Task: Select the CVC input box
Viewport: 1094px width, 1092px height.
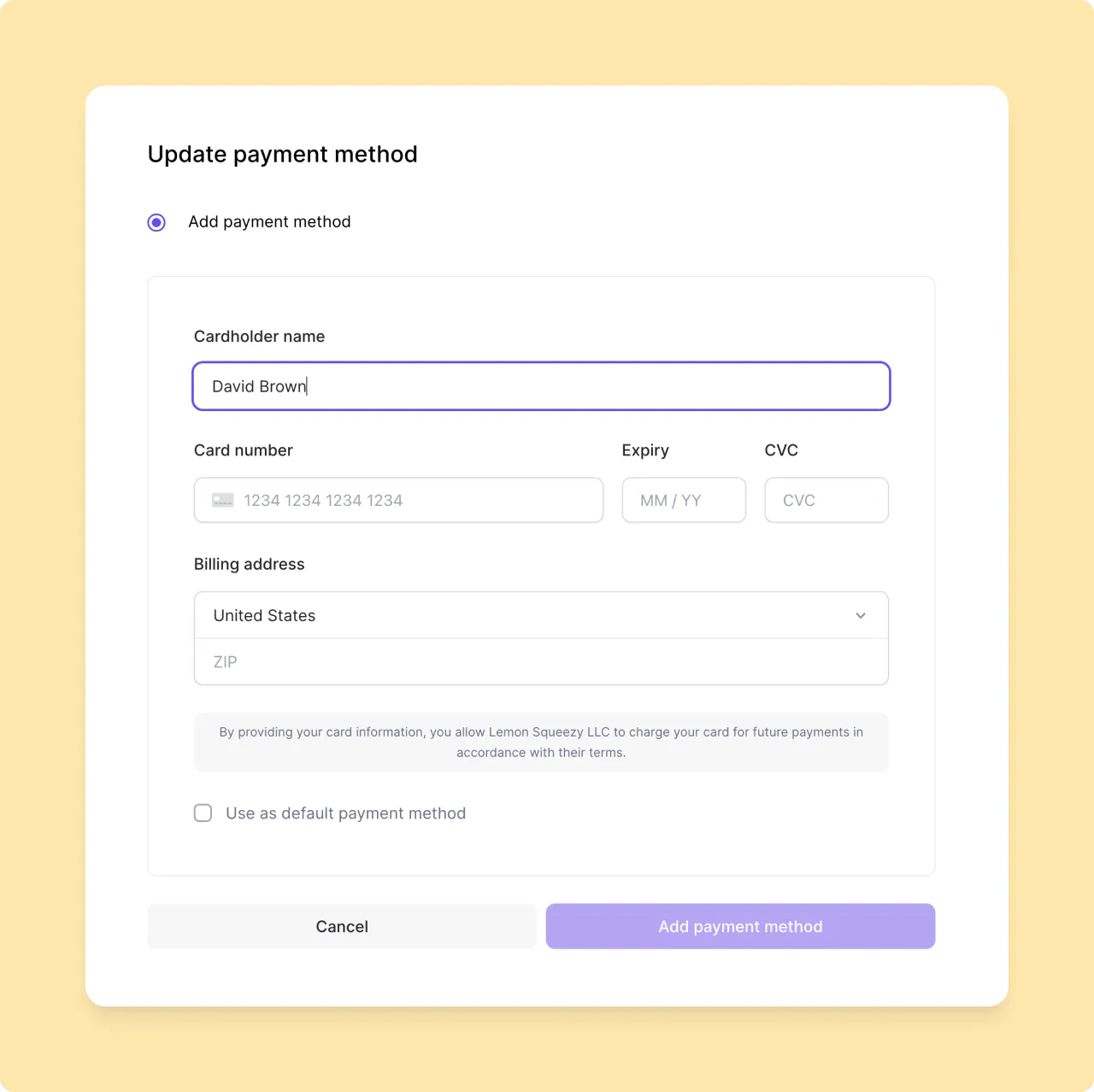Action: (826, 500)
